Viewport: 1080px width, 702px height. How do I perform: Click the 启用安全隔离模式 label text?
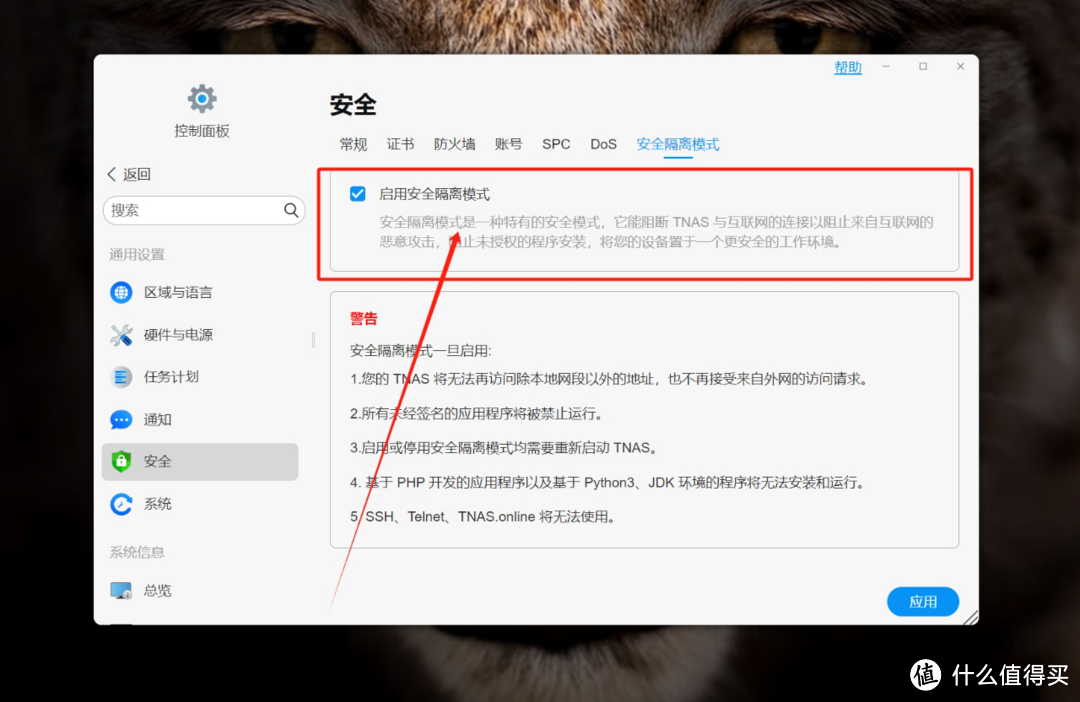(x=434, y=194)
